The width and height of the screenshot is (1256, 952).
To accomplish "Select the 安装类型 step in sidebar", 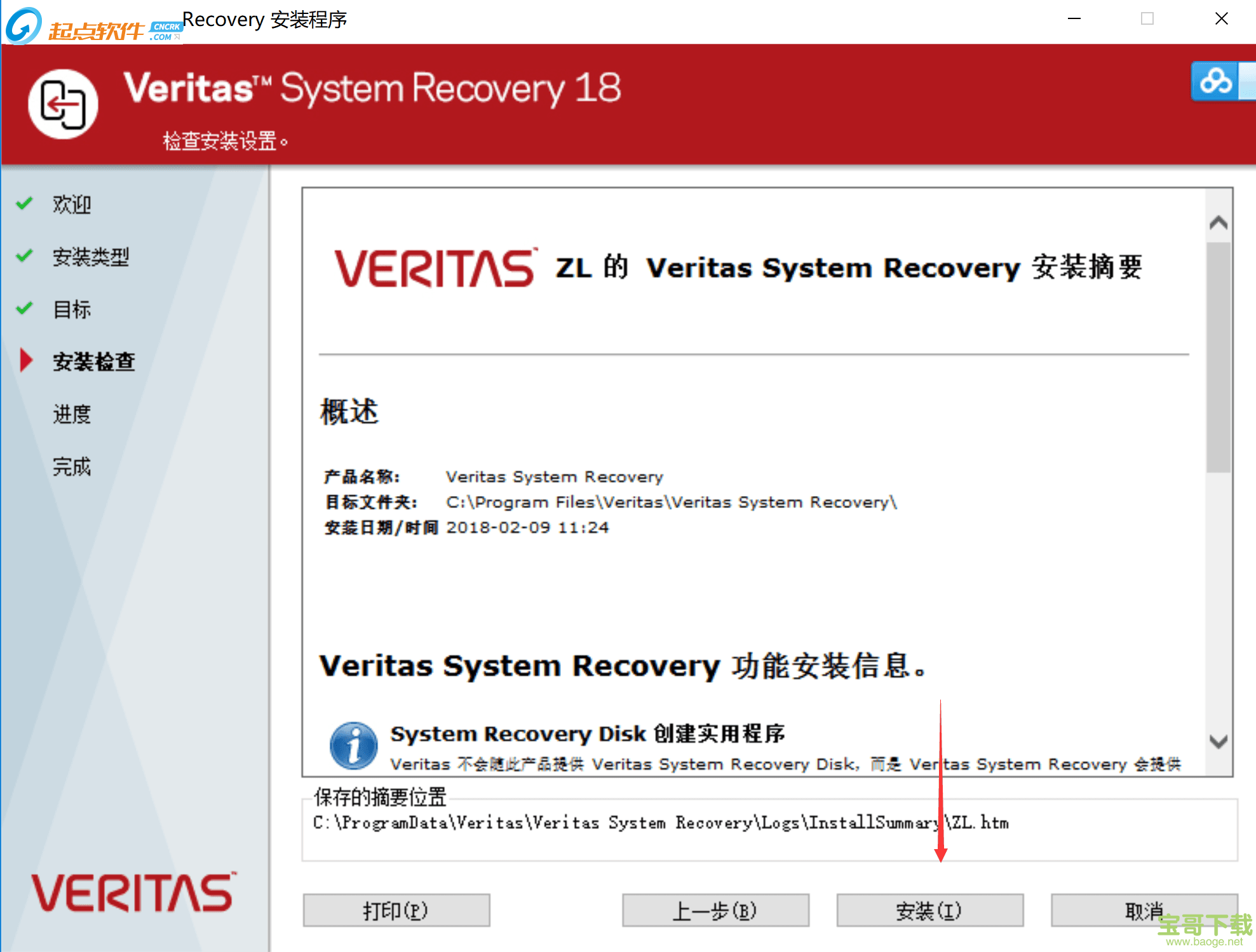I will pyautogui.click(x=91, y=257).
